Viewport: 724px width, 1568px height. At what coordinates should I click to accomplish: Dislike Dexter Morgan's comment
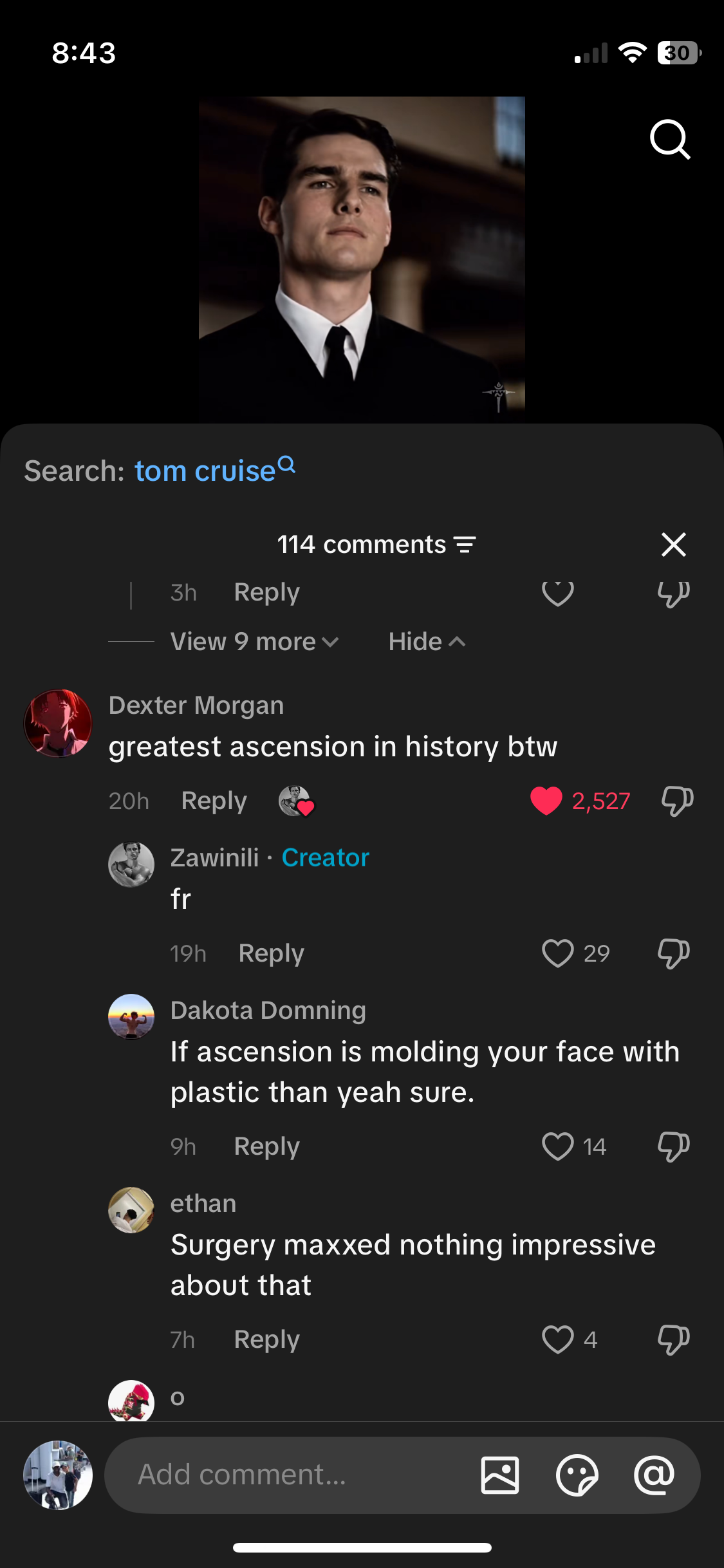(677, 801)
